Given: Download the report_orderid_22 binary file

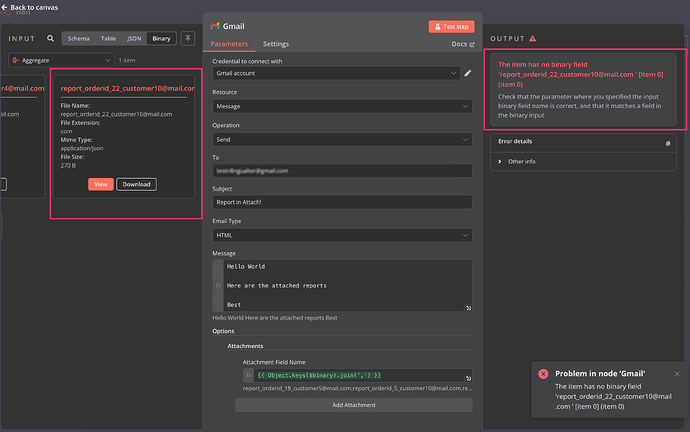Looking at the screenshot, I should click(136, 184).
